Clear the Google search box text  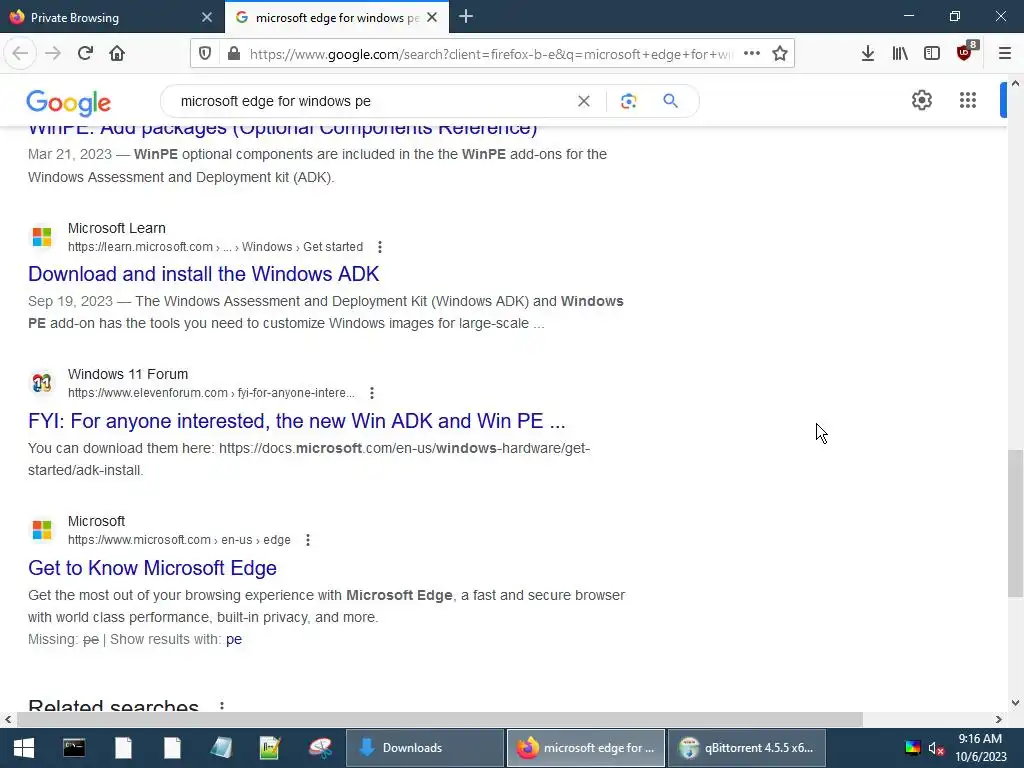coord(584,101)
